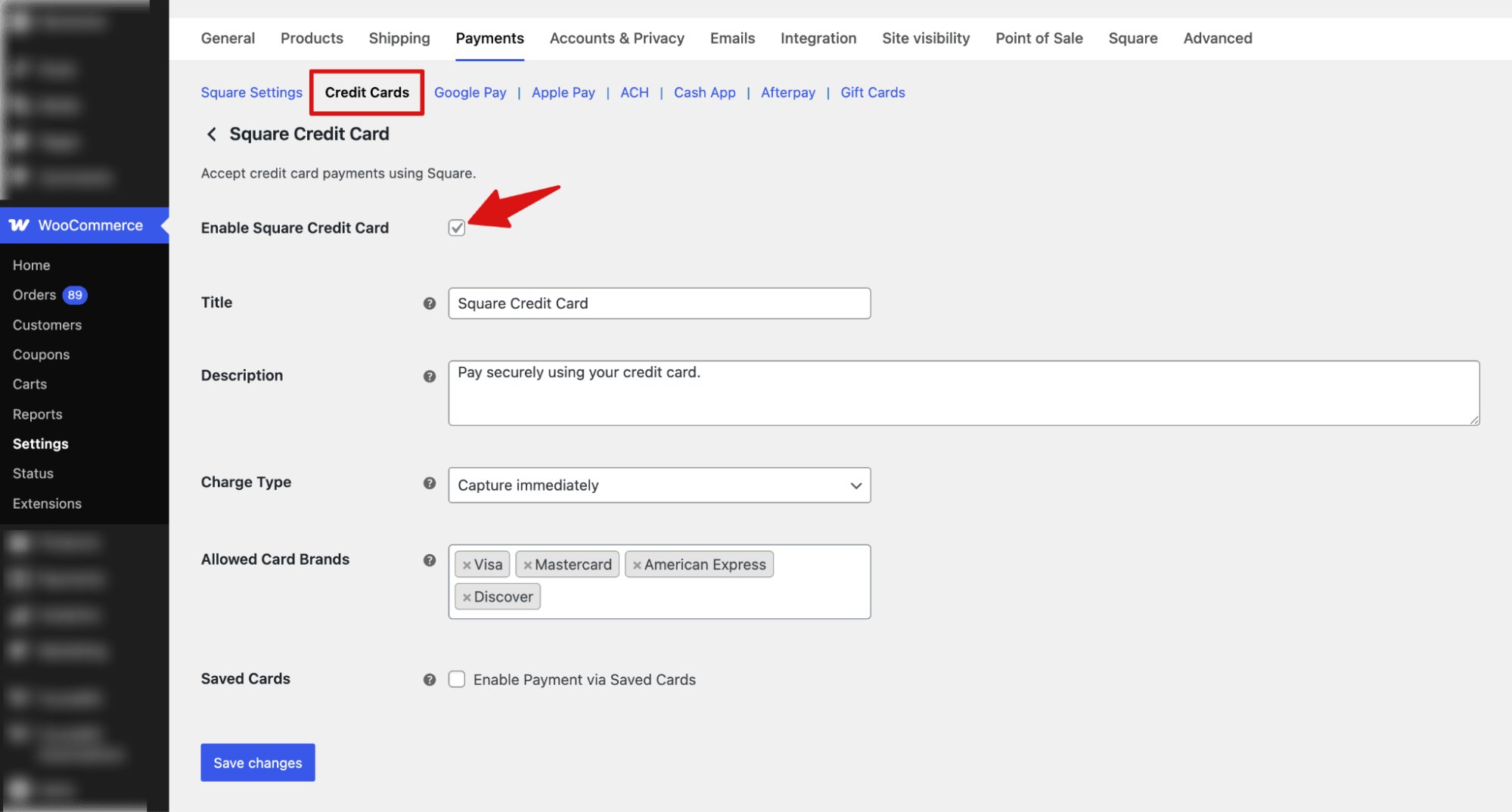Open Settings in WooCommerce sidebar
The height and width of the screenshot is (812, 1512).
pyautogui.click(x=40, y=444)
